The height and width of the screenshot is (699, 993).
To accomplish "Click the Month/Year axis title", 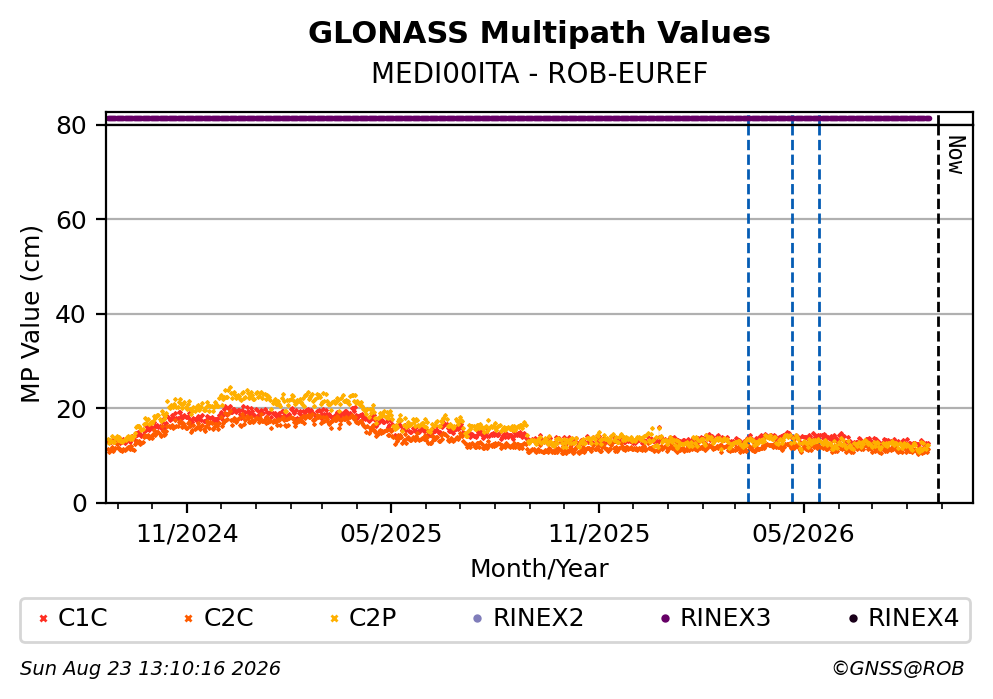I will pyautogui.click(x=539, y=569).
